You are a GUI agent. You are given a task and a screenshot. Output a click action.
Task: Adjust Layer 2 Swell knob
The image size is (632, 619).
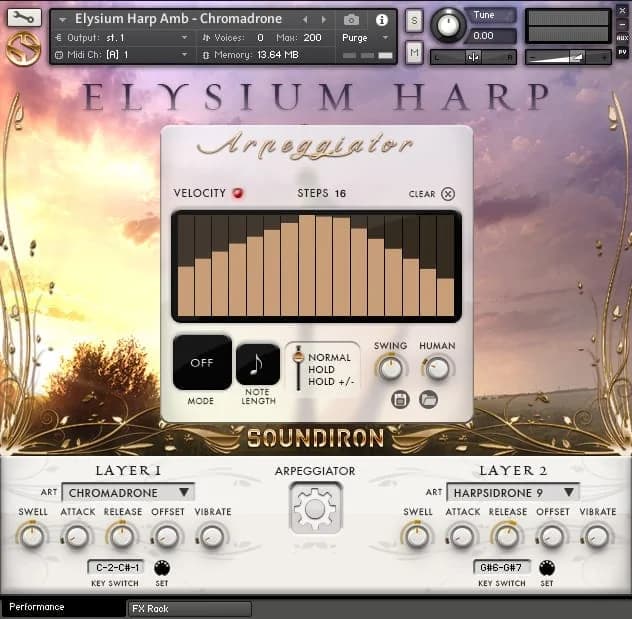(418, 536)
